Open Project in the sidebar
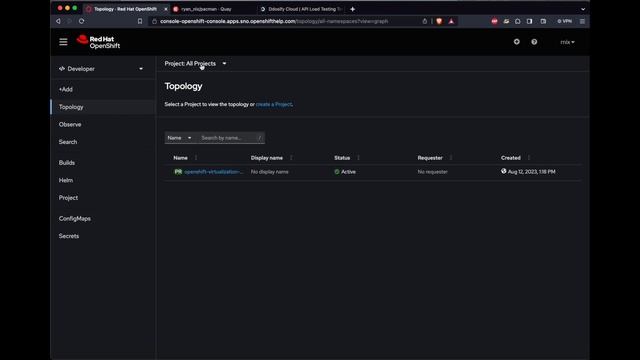640x360 pixels. [68, 198]
